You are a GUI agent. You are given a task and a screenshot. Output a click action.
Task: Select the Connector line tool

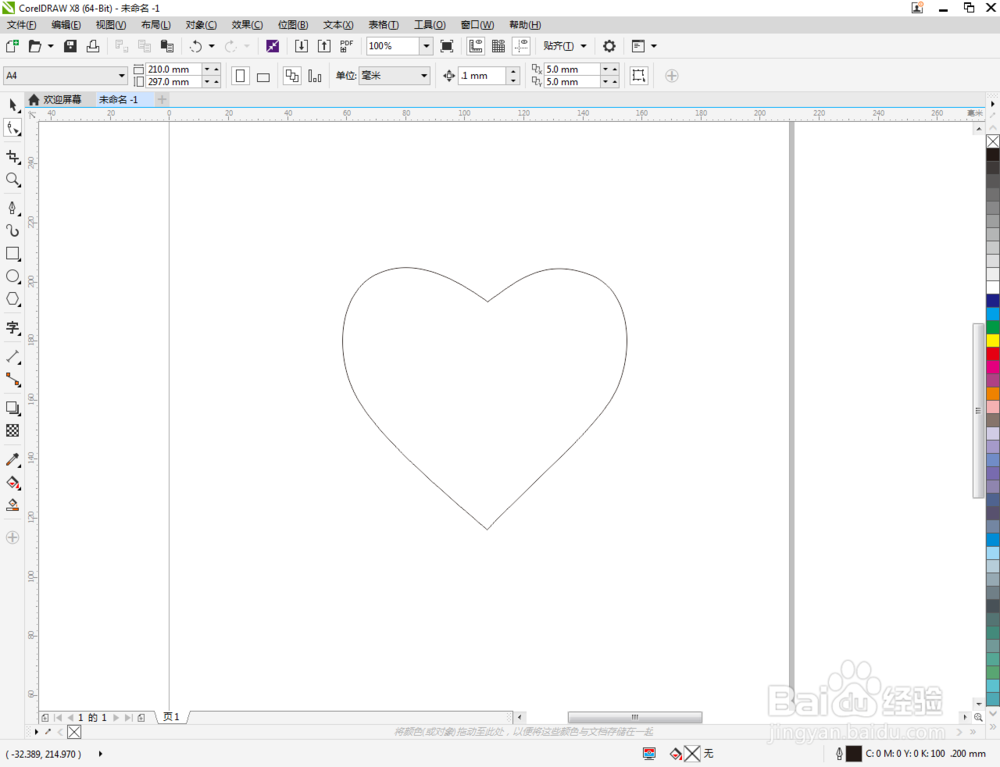click(x=13, y=380)
